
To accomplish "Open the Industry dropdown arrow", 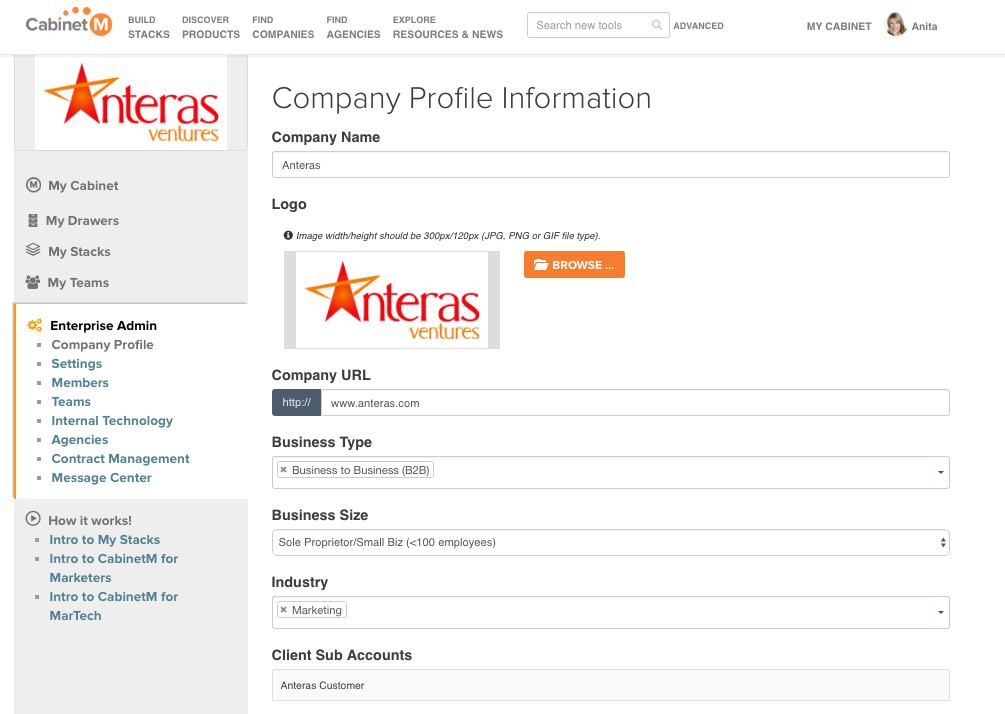I will (940, 612).
